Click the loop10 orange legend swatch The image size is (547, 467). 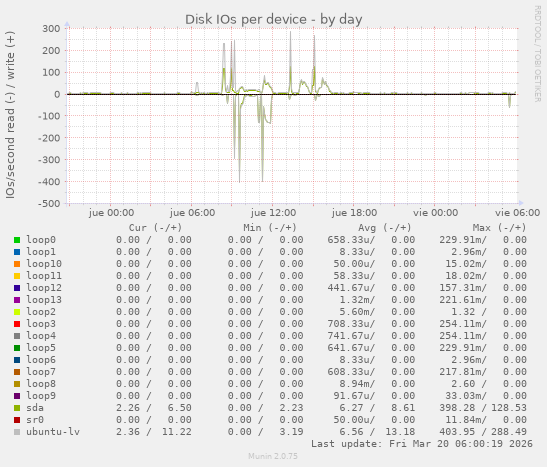[x=17, y=264]
